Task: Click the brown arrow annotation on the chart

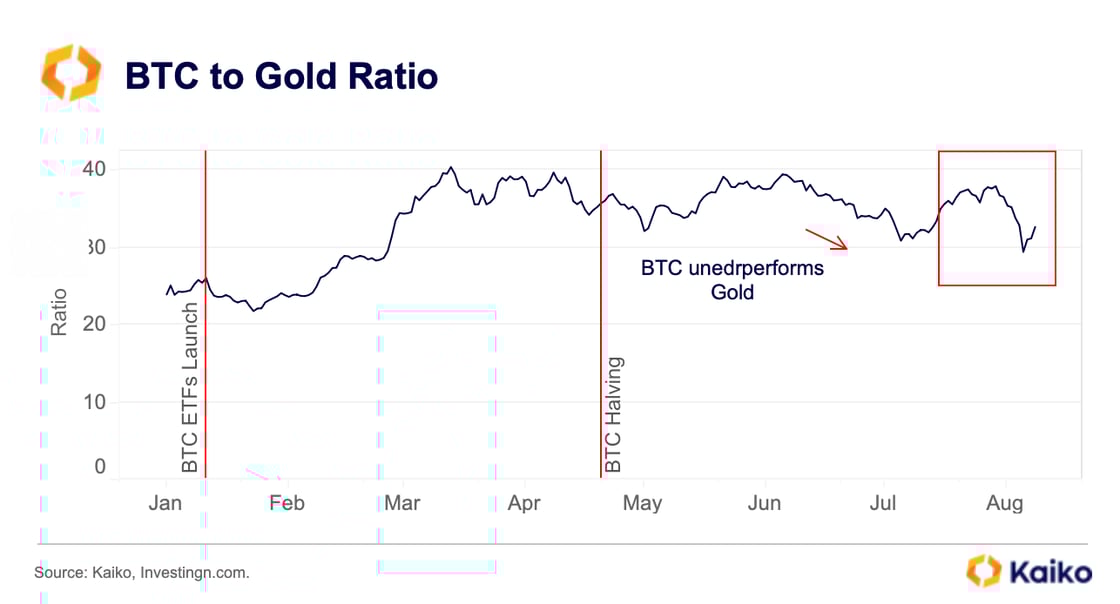Action: [x=826, y=239]
